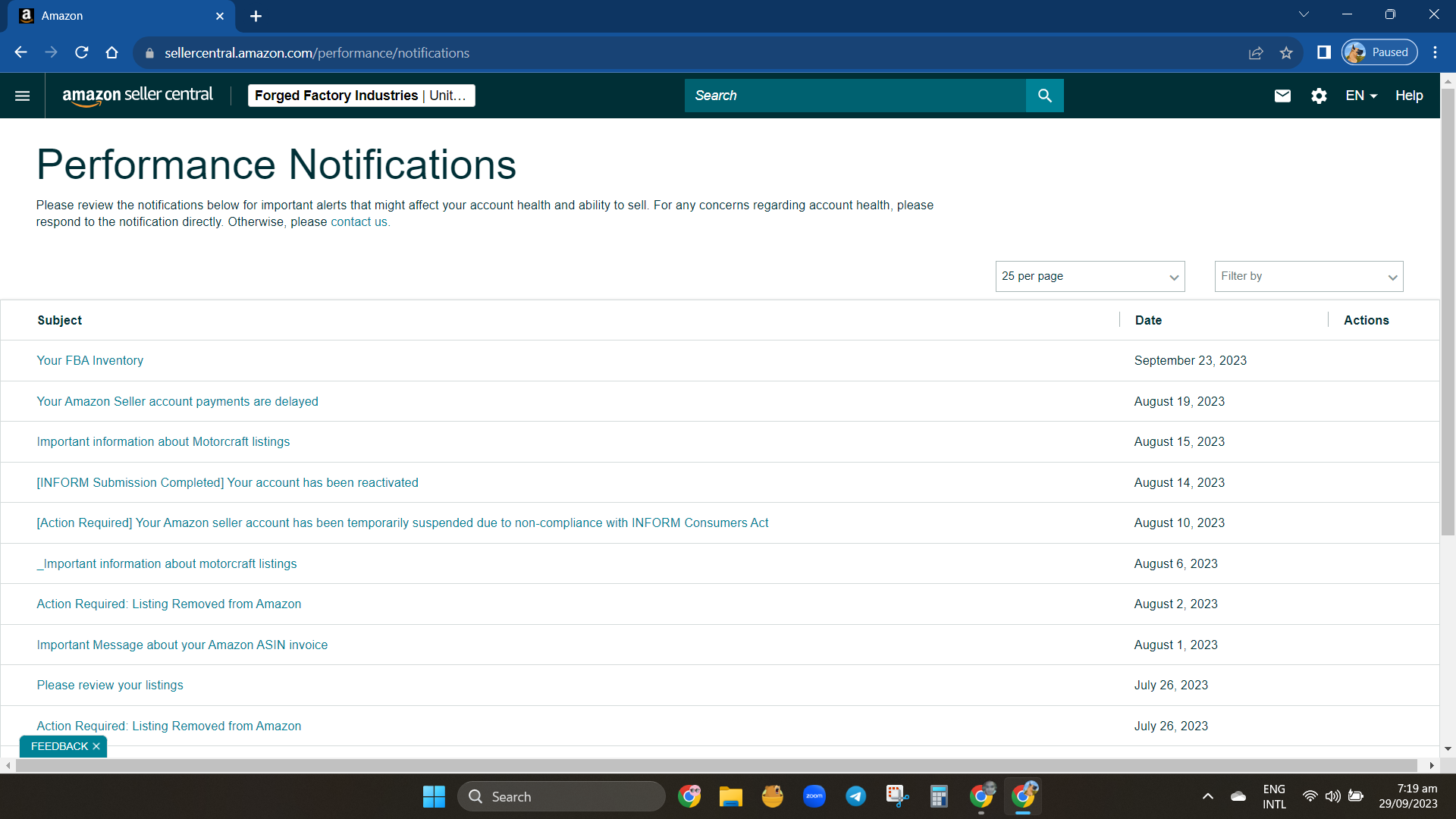Open Zoom from the taskbar
The width and height of the screenshot is (1456, 819).
click(814, 796)
